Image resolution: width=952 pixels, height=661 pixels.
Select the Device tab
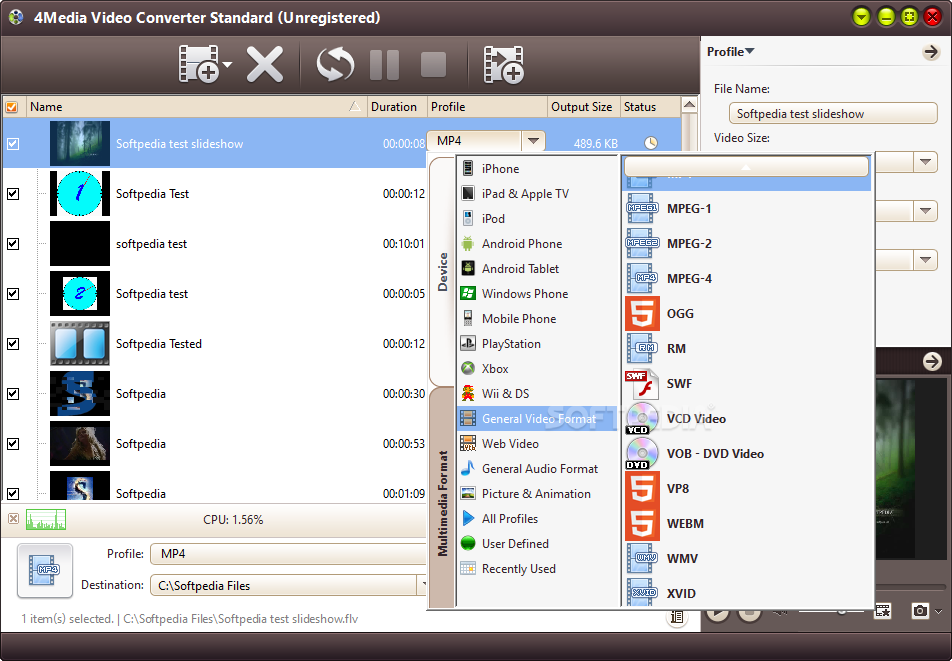pos(442,271)
